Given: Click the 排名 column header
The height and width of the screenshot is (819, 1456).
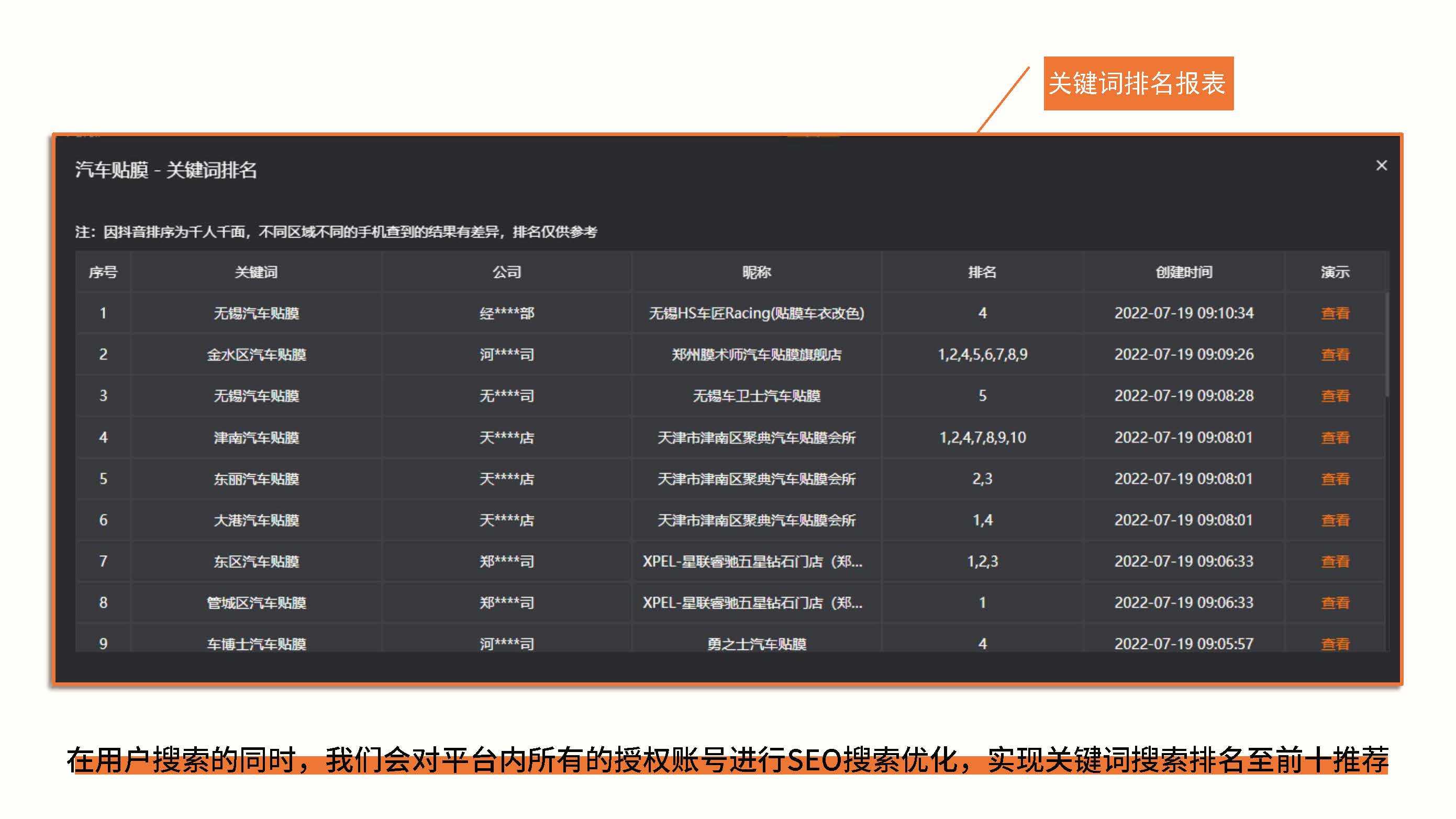Looking at the screenshot, I should tap(982, 272).
